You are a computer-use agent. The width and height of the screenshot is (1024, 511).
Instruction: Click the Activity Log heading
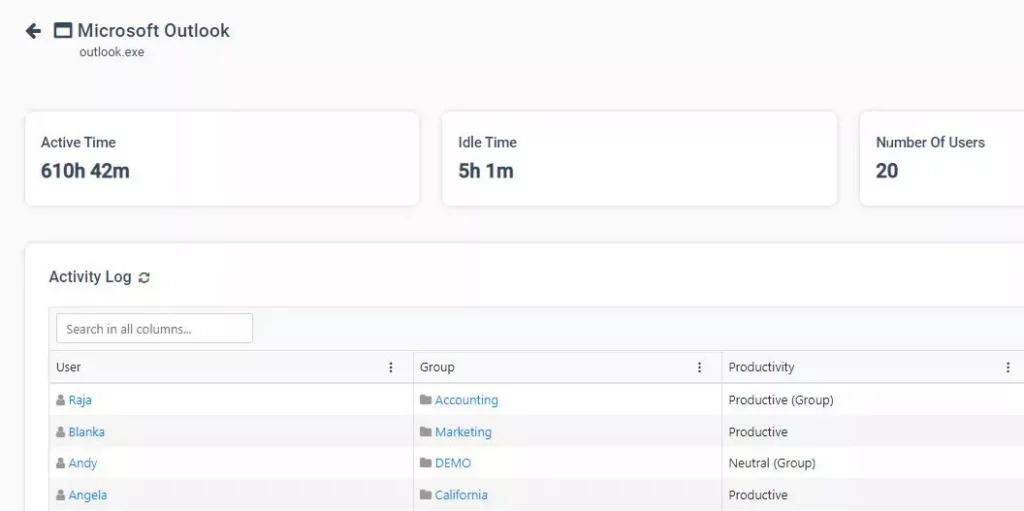90,277
